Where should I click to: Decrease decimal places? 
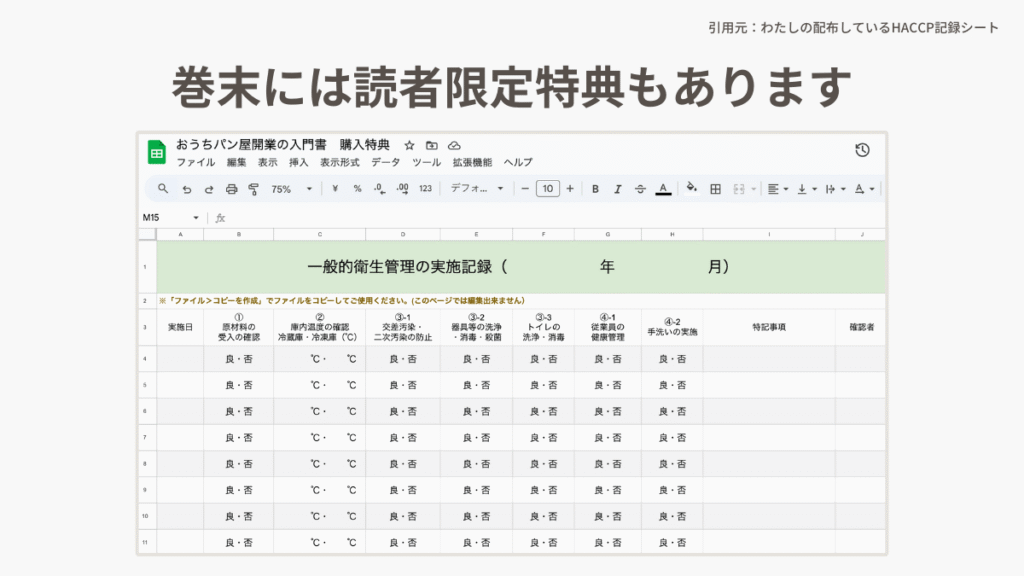pos(379,189)
